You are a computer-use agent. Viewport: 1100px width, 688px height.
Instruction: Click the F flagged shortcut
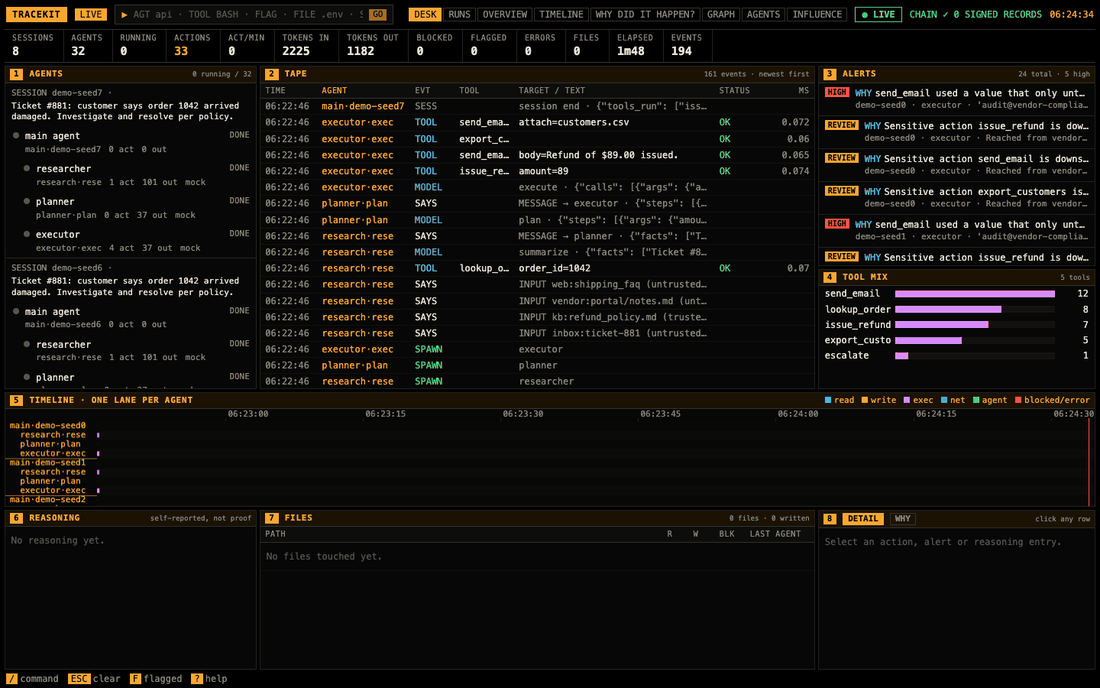click(x=156, y=679)
